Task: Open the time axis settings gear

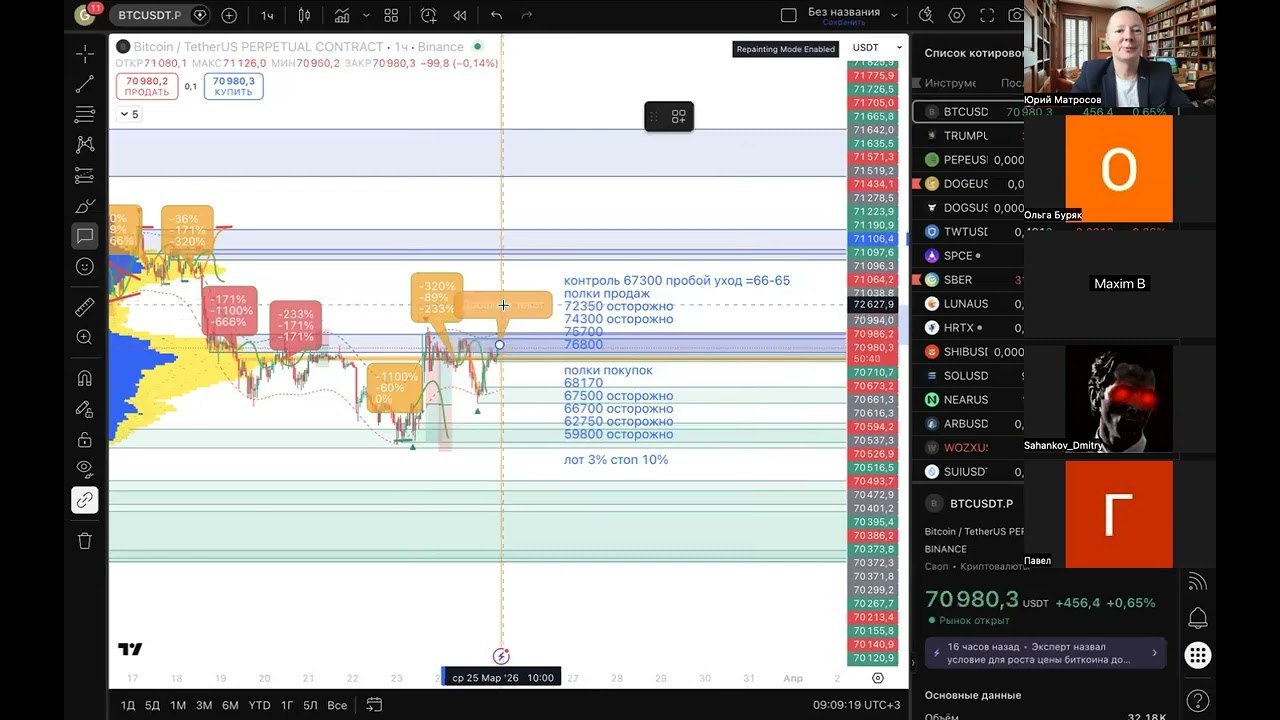Action: click(x=878, y=678)
